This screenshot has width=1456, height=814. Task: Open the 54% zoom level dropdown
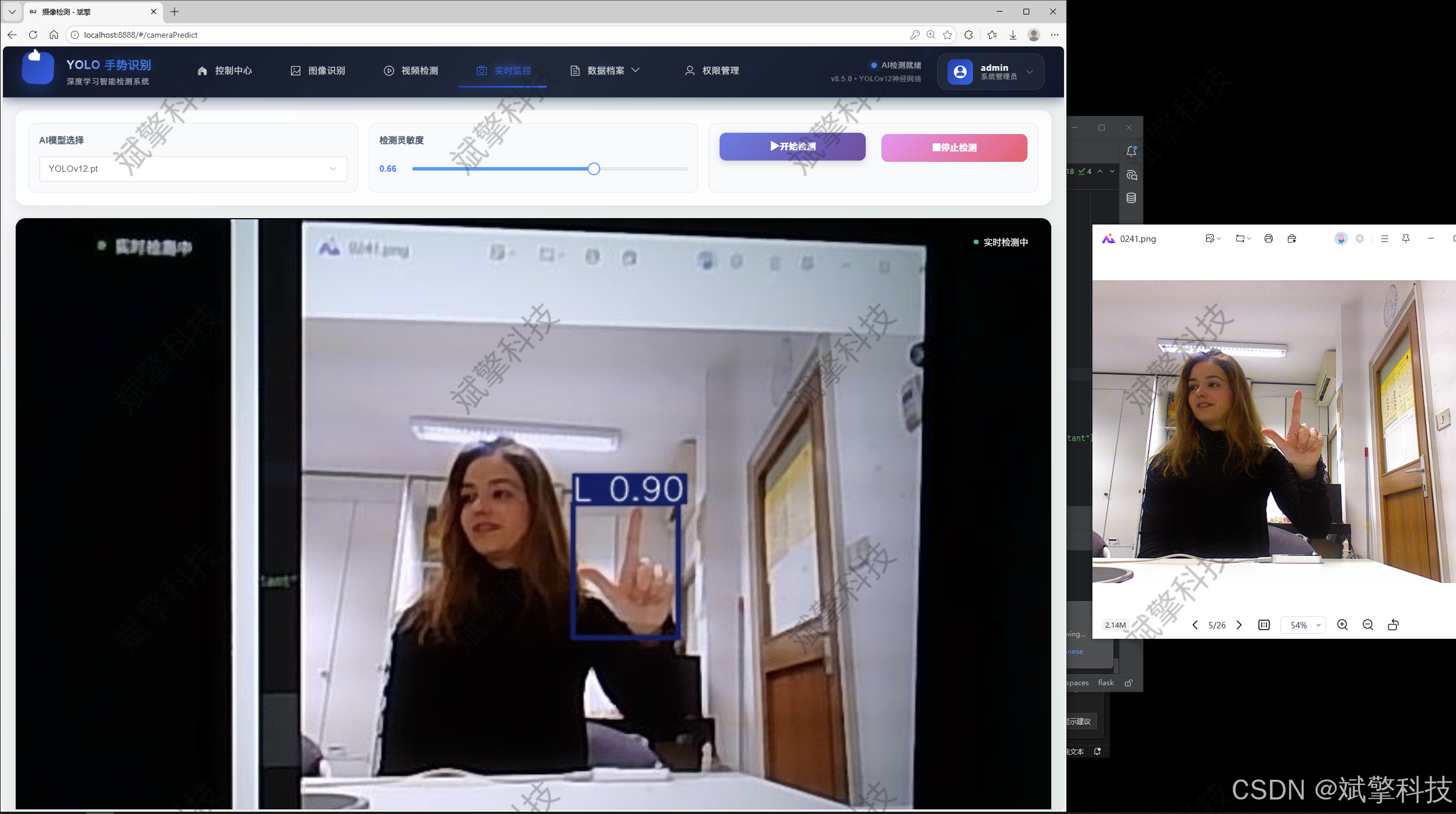click(x=1303, y=625)
